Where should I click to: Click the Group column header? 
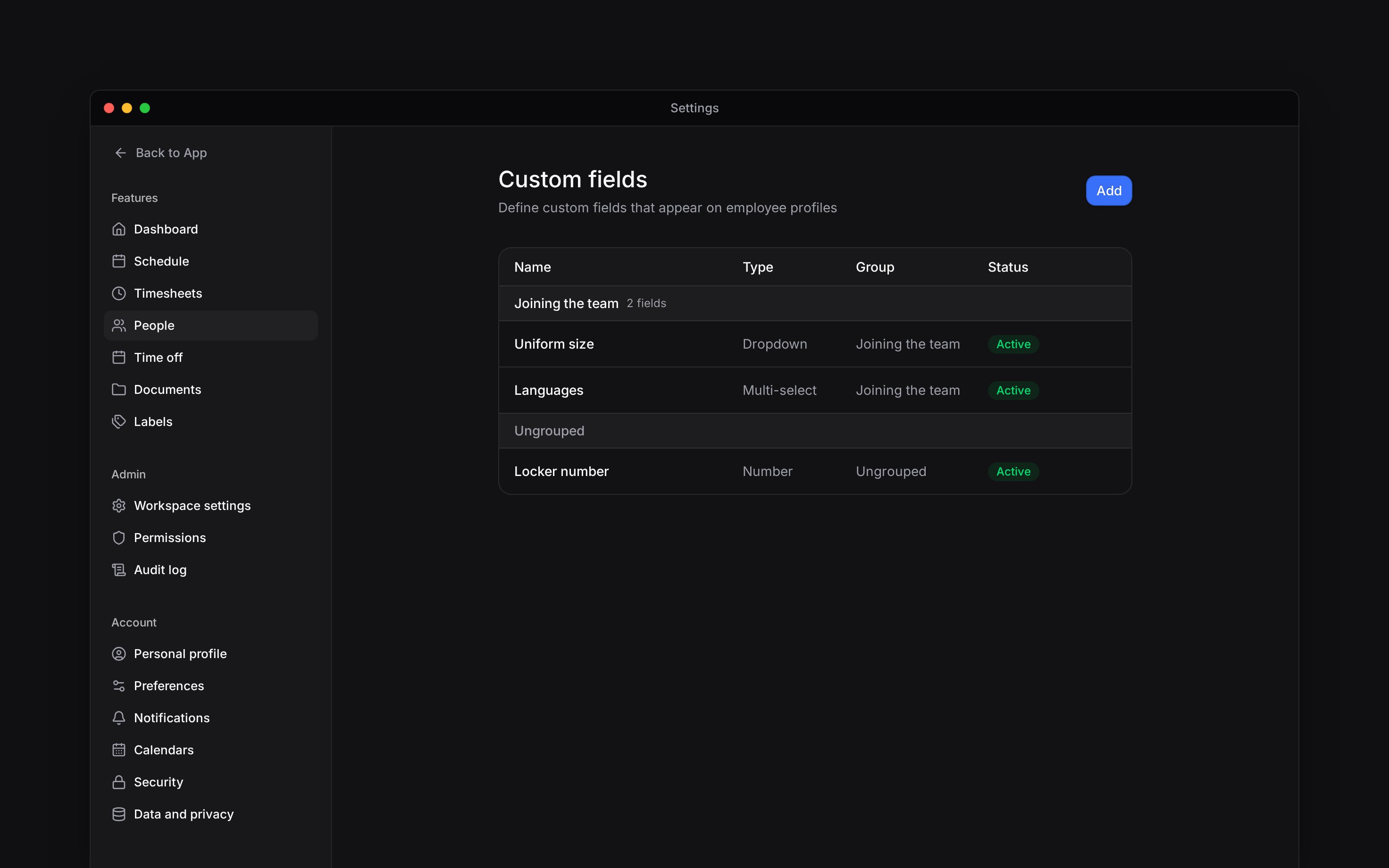click(x=875, y=267)
